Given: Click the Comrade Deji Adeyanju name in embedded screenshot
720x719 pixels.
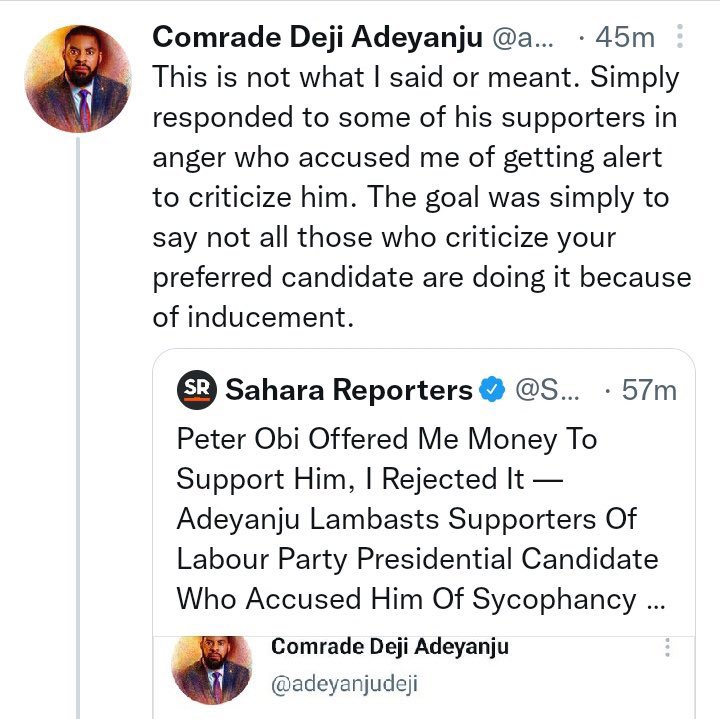Looking at the screenshot, I should click(x=390, y=646).
